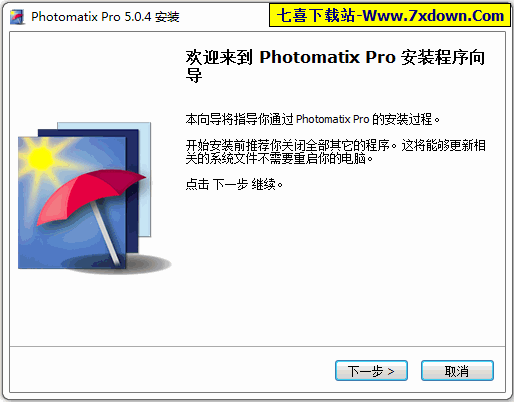This screenshot has height=402, width=514.
Task: Click the Photomatix icon in title bar
Action: pos(17,17)
